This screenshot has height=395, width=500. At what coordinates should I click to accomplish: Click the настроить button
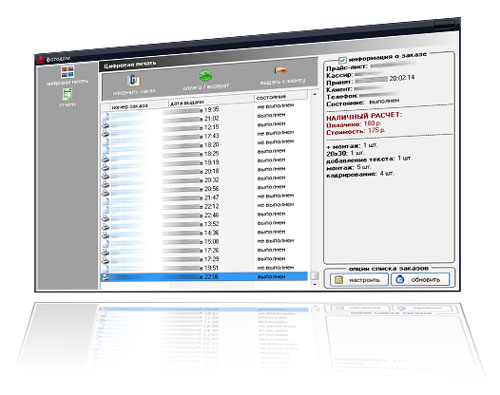(x=359, y=280)
